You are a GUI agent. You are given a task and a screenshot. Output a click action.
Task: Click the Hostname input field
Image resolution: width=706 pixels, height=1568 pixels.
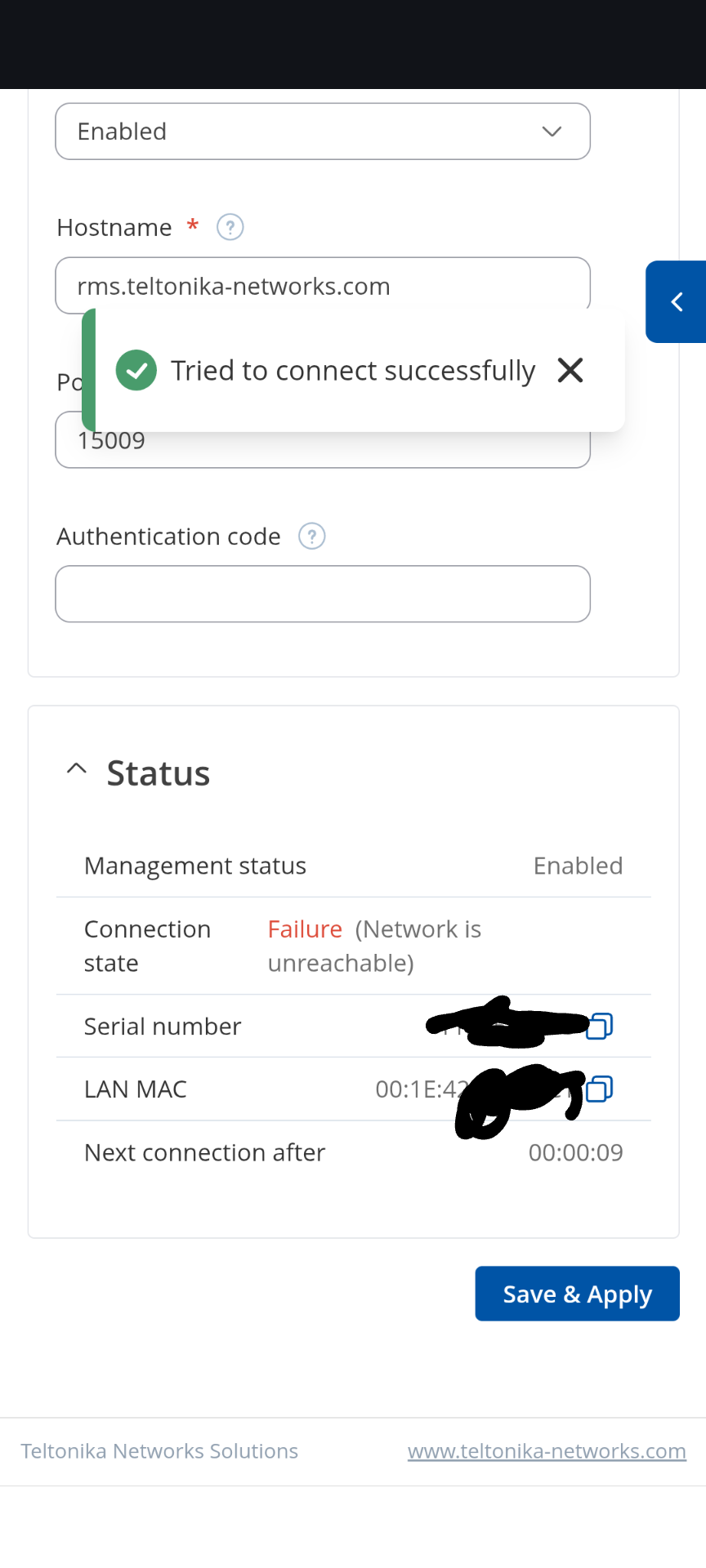coord(323,285)
